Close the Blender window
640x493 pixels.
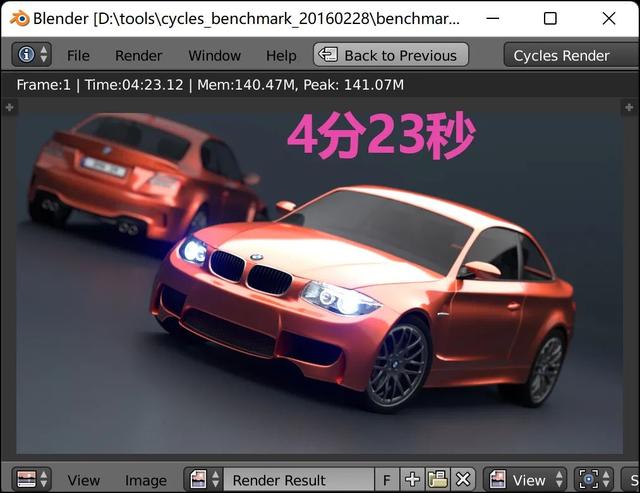click(x=609, y=18)
